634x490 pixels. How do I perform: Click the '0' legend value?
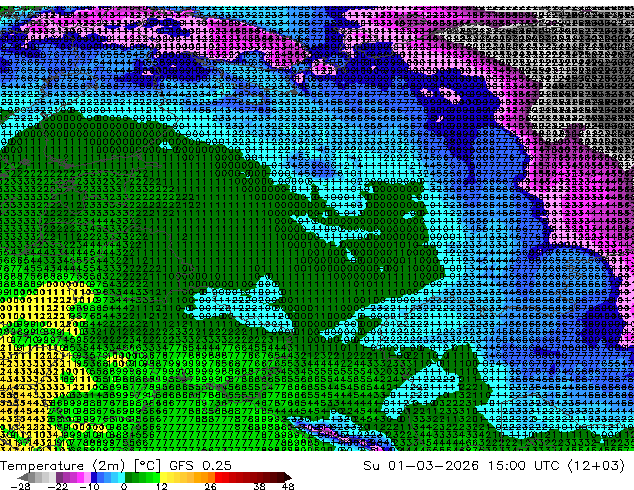(124, 486)
